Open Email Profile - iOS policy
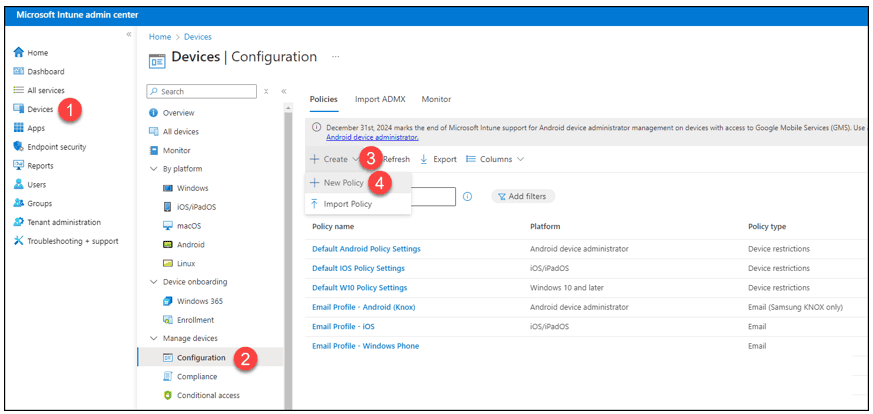The height and width of the screenshot is (414, 873). [344, 327]
